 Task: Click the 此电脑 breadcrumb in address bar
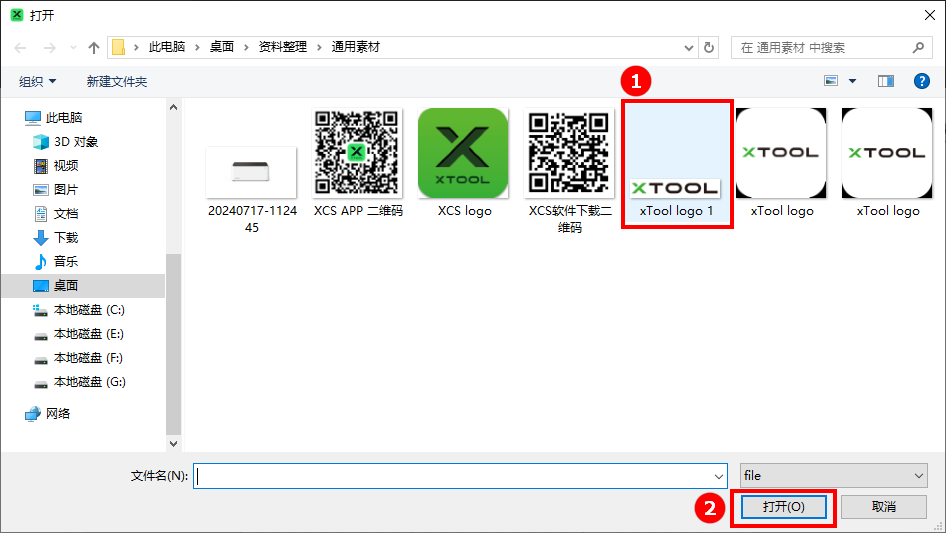[x=167, y=47]
